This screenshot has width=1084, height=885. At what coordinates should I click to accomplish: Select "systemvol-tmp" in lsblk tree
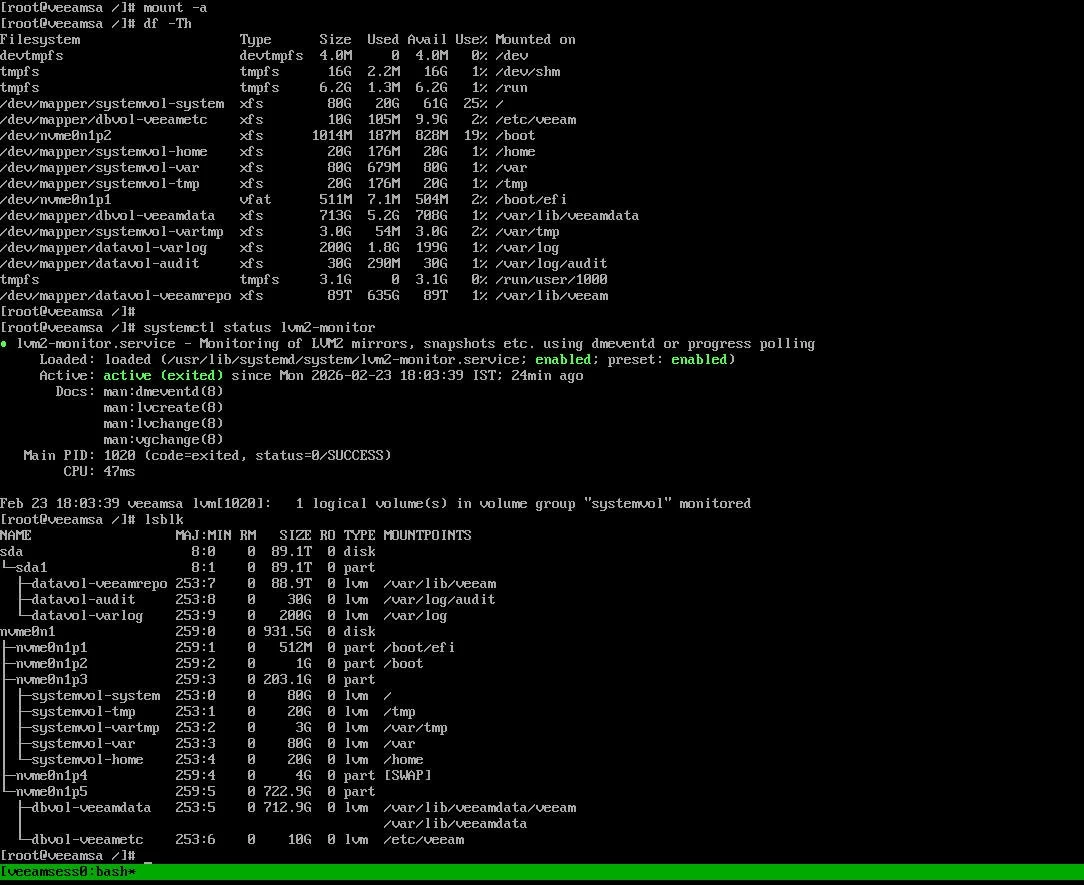[x=84, y=711]
